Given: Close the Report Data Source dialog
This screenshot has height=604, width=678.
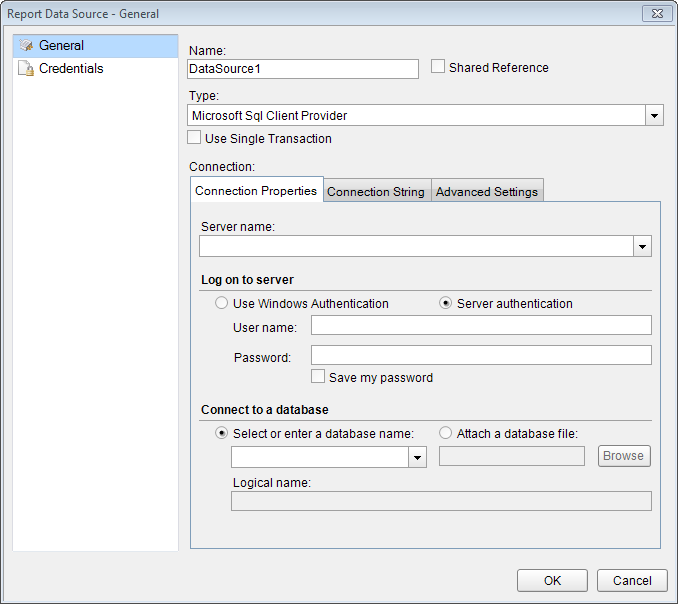Looking at the screenshot, I should pyautogui.click(x=655, y=14).
